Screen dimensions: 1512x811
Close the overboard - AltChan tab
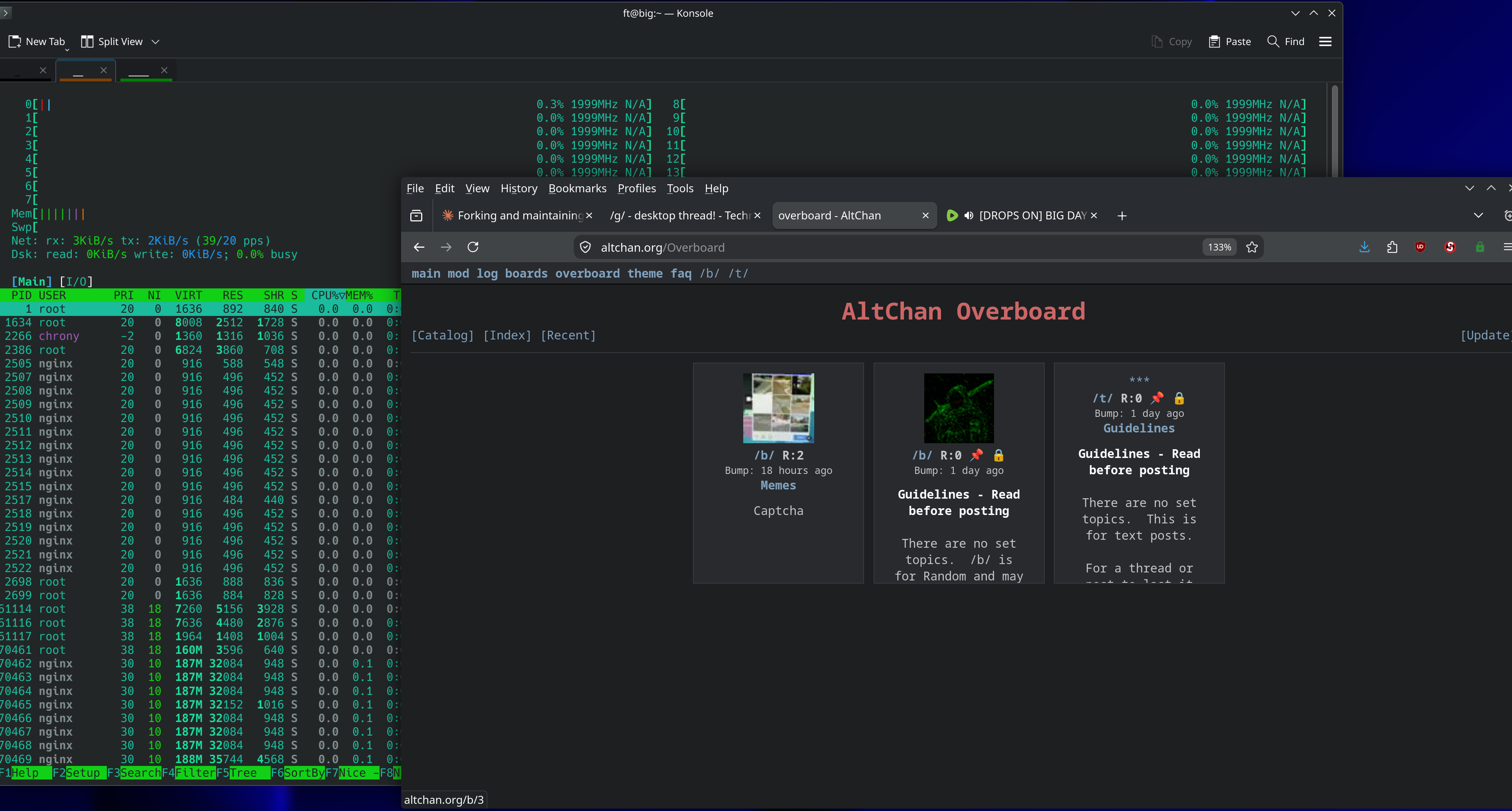pyautogui.click(x=925, y=215)
